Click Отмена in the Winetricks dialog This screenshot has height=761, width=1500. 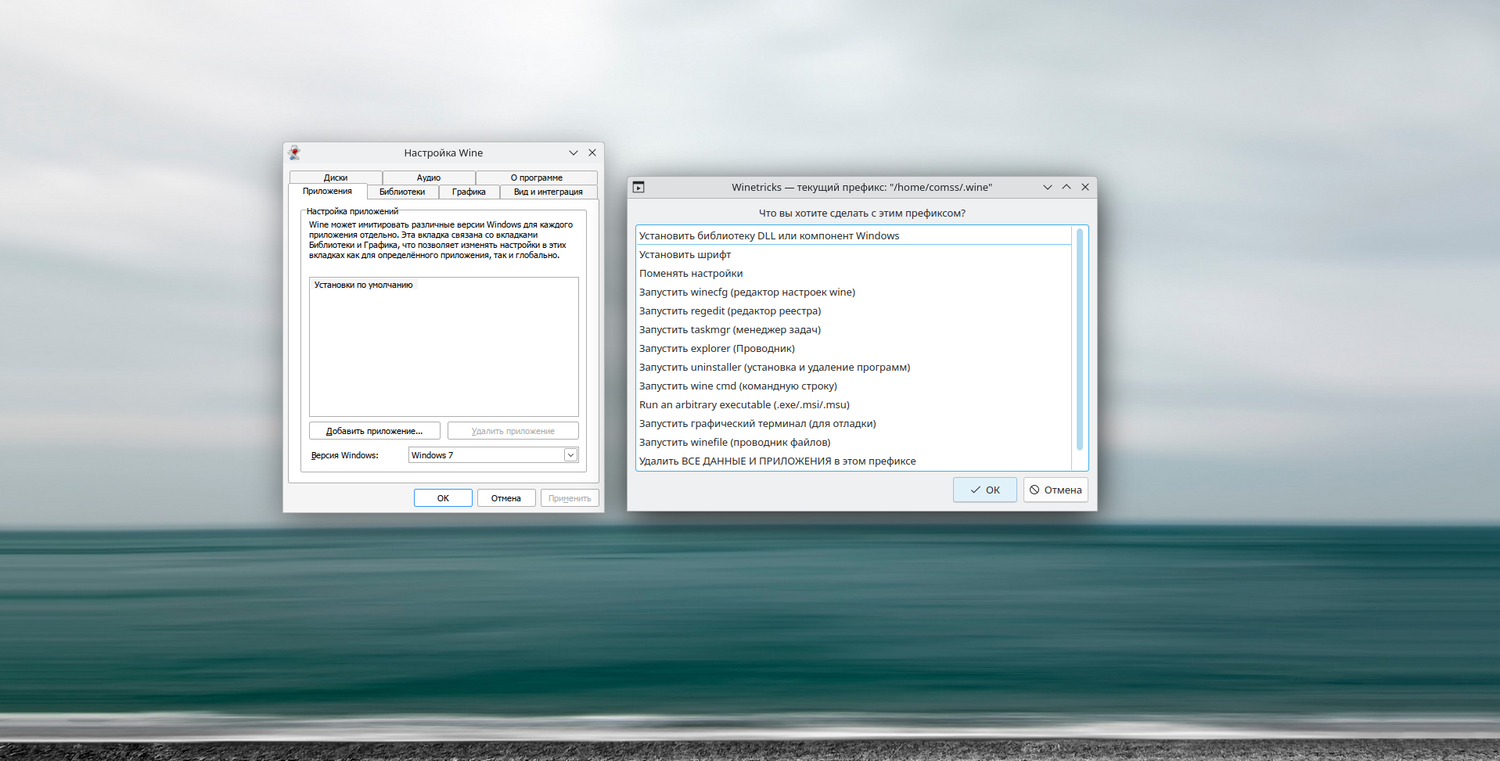click(x=1056, y=490)
